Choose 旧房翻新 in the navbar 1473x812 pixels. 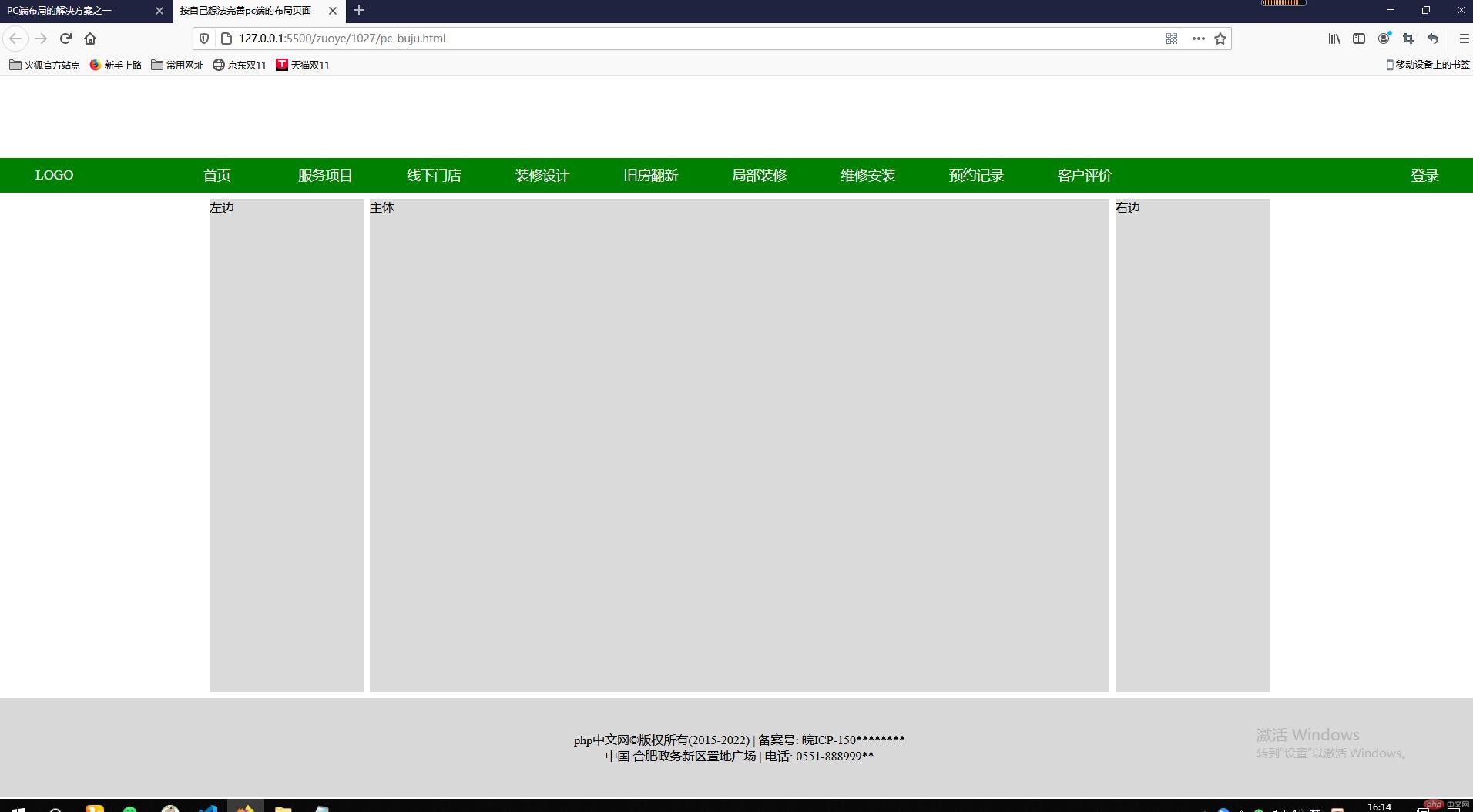pyautogui.click(x=651, y=176)
